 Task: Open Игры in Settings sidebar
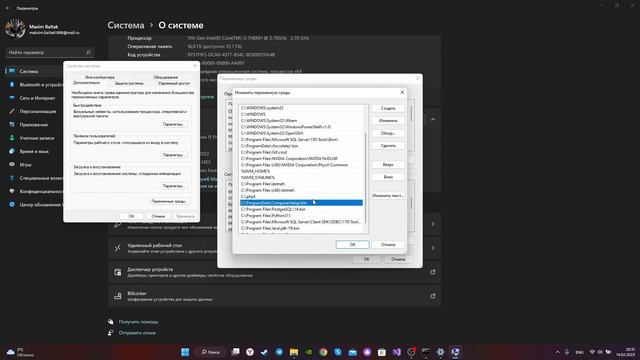(25, 164)
